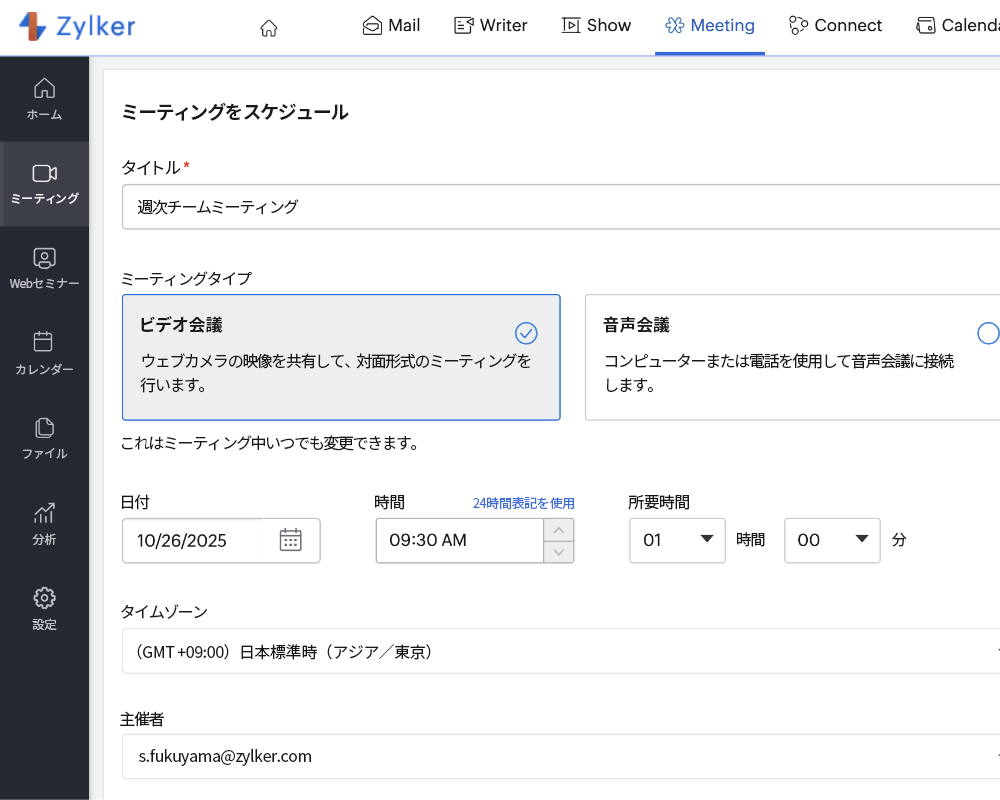Switch to the Writer app
This screenshot has height=800, width=1000.
(490, 26)
